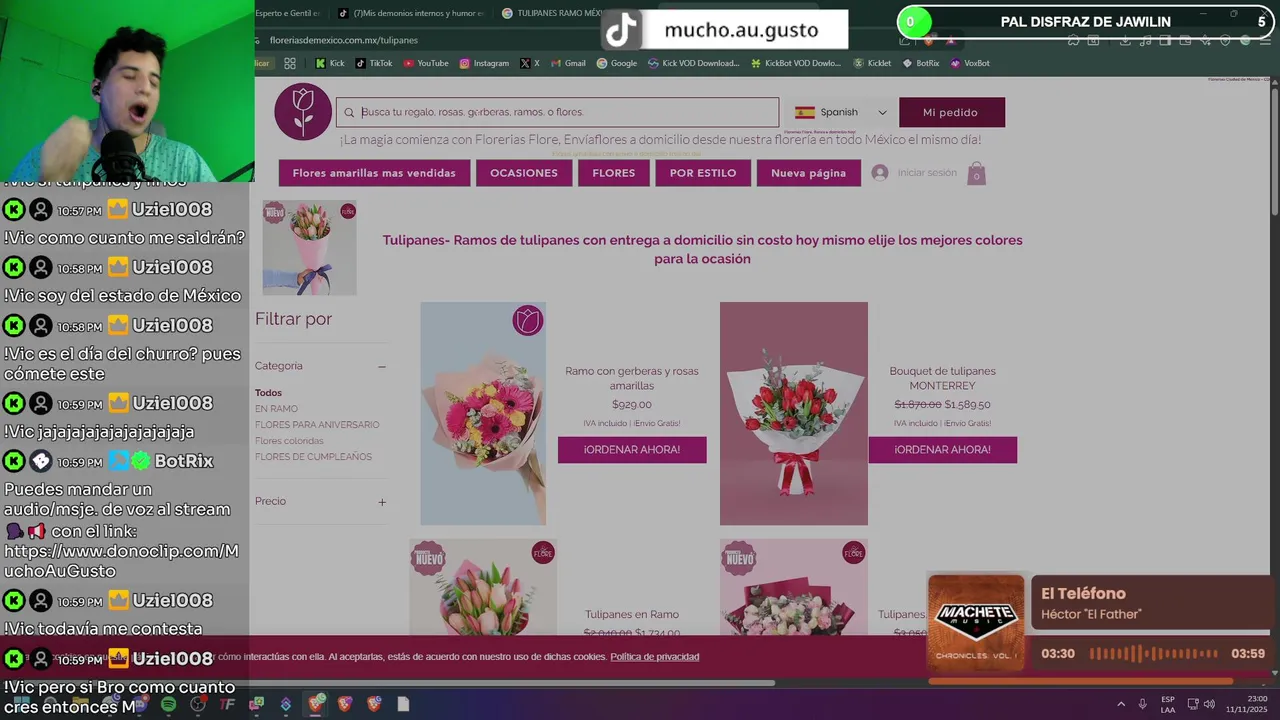Image resolution: width=1280 pixels, height=720 pixels.
Task: Open the red tulips MONTERREY bouquet image
Action: point(794,413)
